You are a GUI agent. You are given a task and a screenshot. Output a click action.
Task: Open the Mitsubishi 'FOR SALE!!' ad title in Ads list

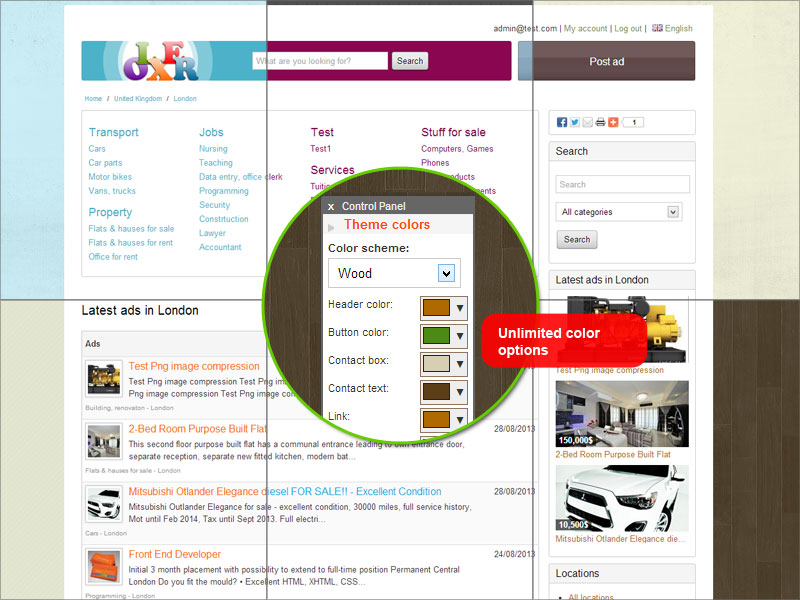coord(285,491)
